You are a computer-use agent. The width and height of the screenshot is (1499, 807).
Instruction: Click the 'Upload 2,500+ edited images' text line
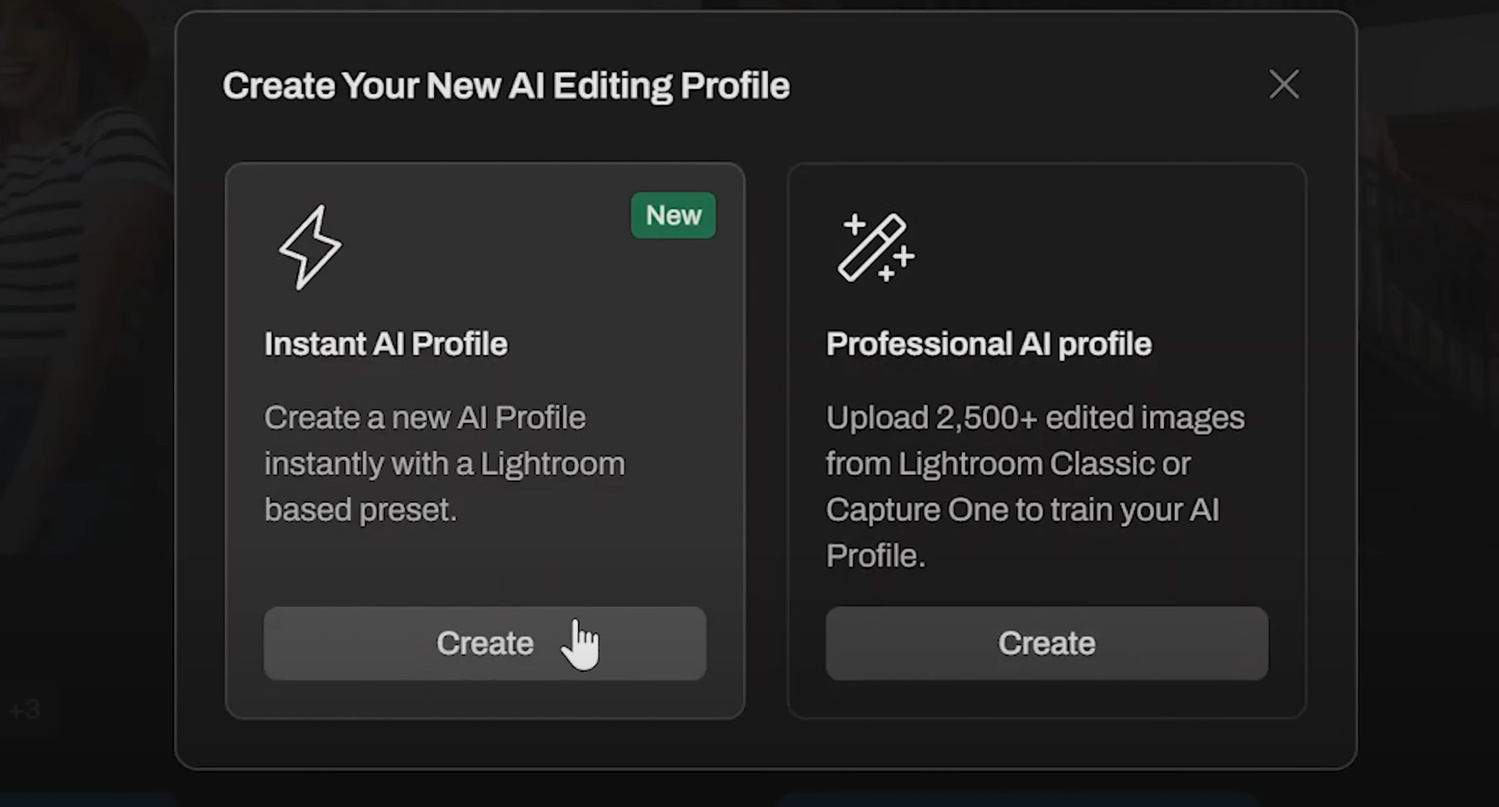[x=1035, y=417]
